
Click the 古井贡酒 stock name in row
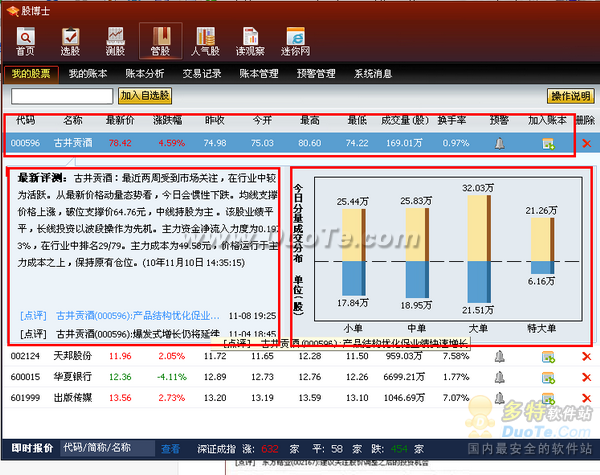73,143
